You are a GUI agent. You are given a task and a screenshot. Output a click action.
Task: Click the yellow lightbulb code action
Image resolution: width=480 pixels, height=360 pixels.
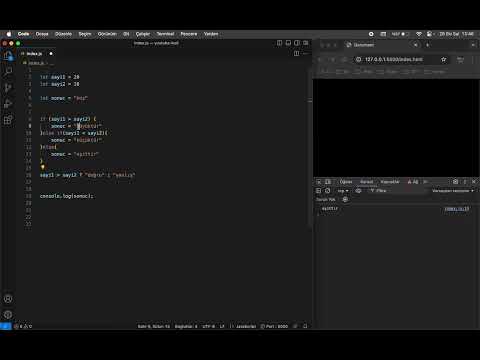click(x=43, y=168)
